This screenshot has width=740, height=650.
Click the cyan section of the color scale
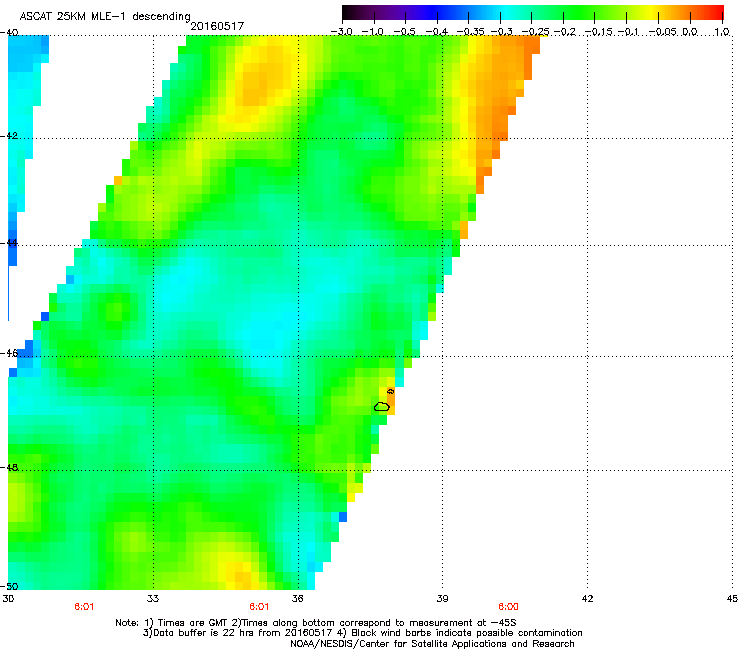[507, 12]
